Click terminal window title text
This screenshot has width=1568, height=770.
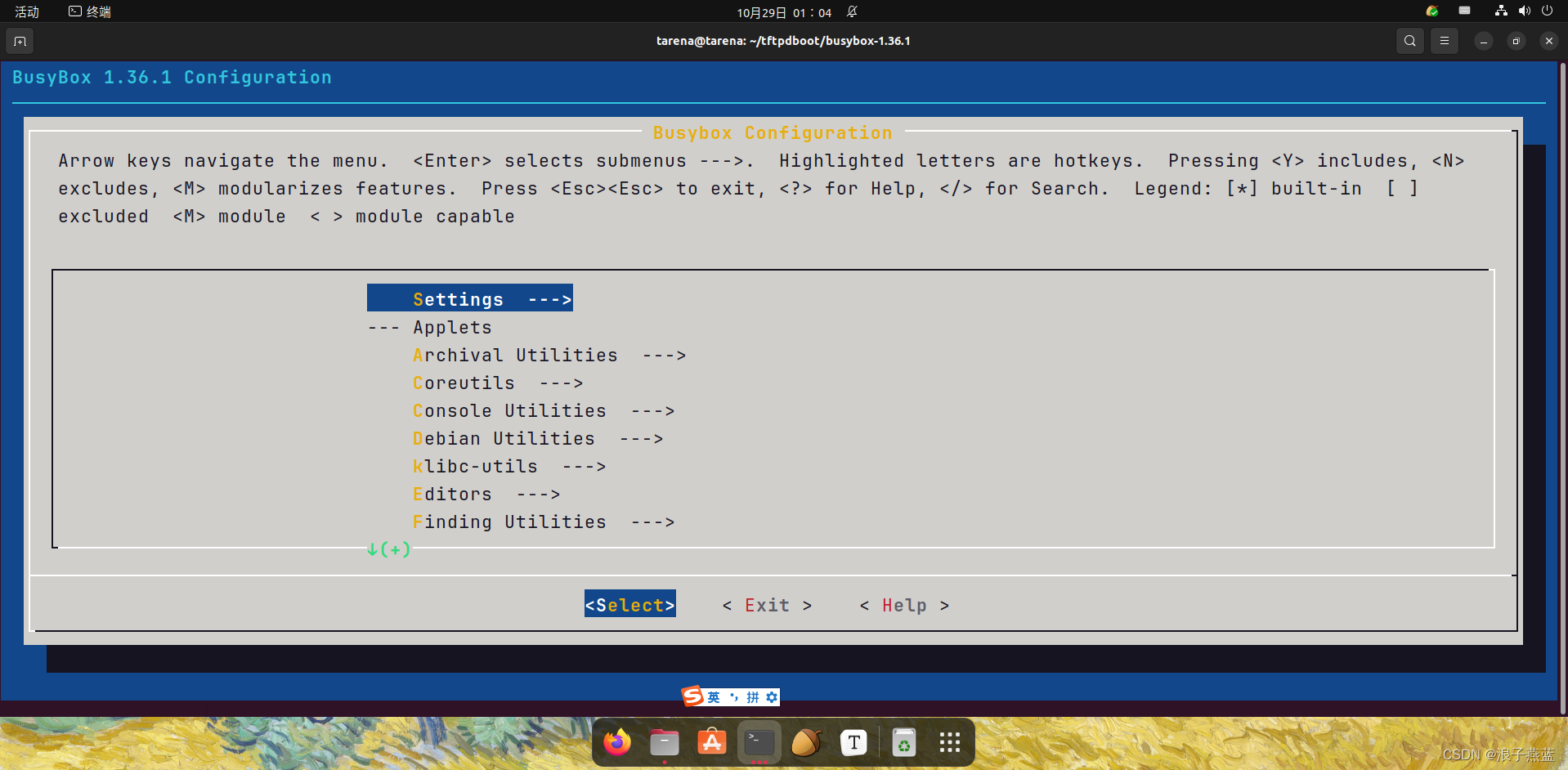[783, 41]
